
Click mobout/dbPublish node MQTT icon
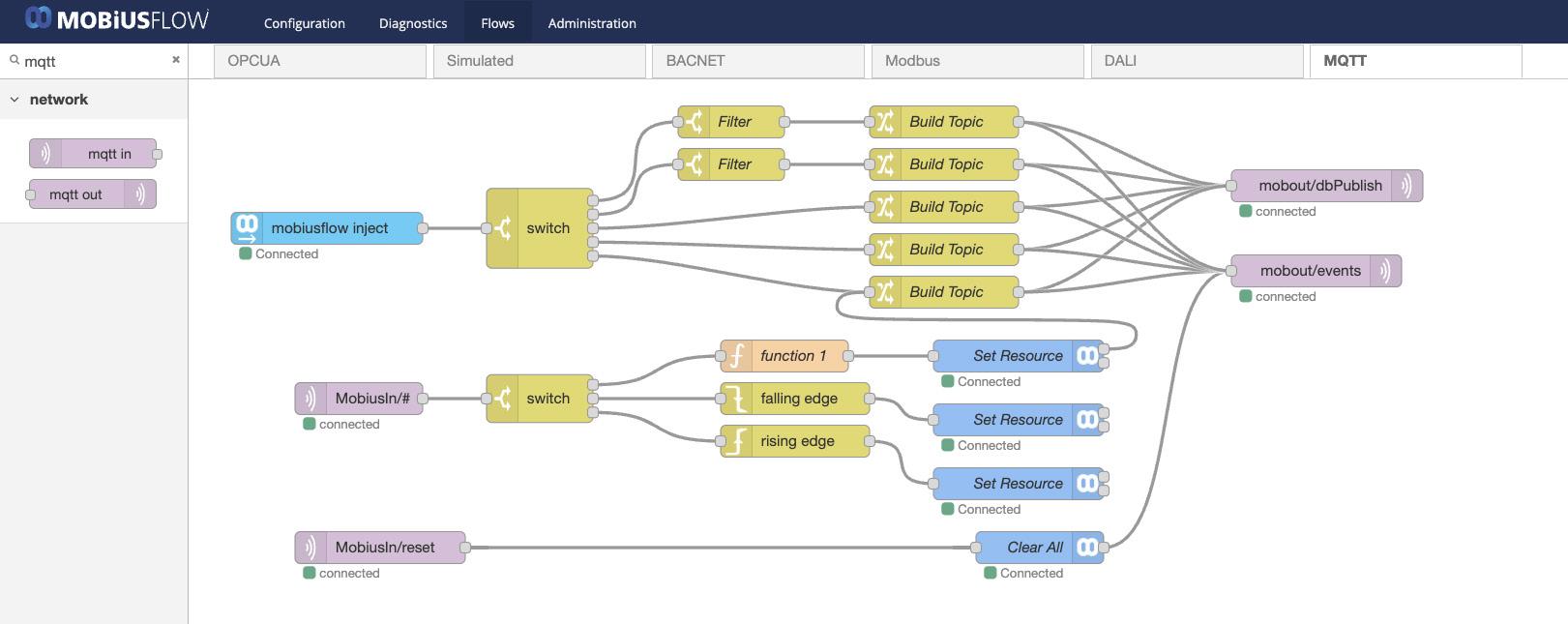1406,186
